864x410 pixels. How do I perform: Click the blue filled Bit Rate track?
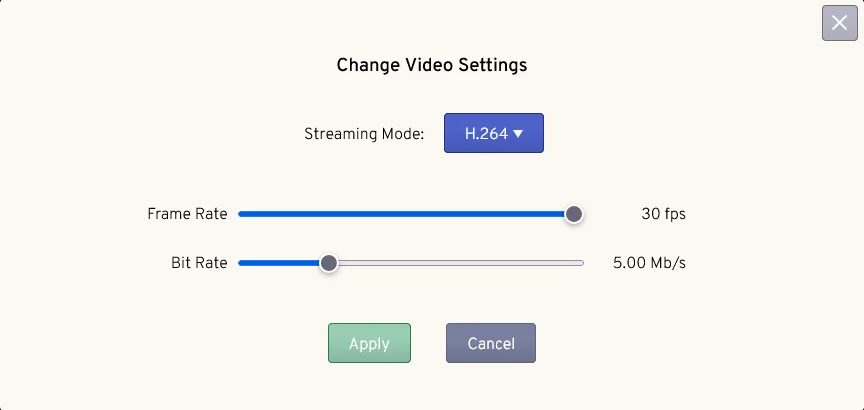tap(279, 263)
